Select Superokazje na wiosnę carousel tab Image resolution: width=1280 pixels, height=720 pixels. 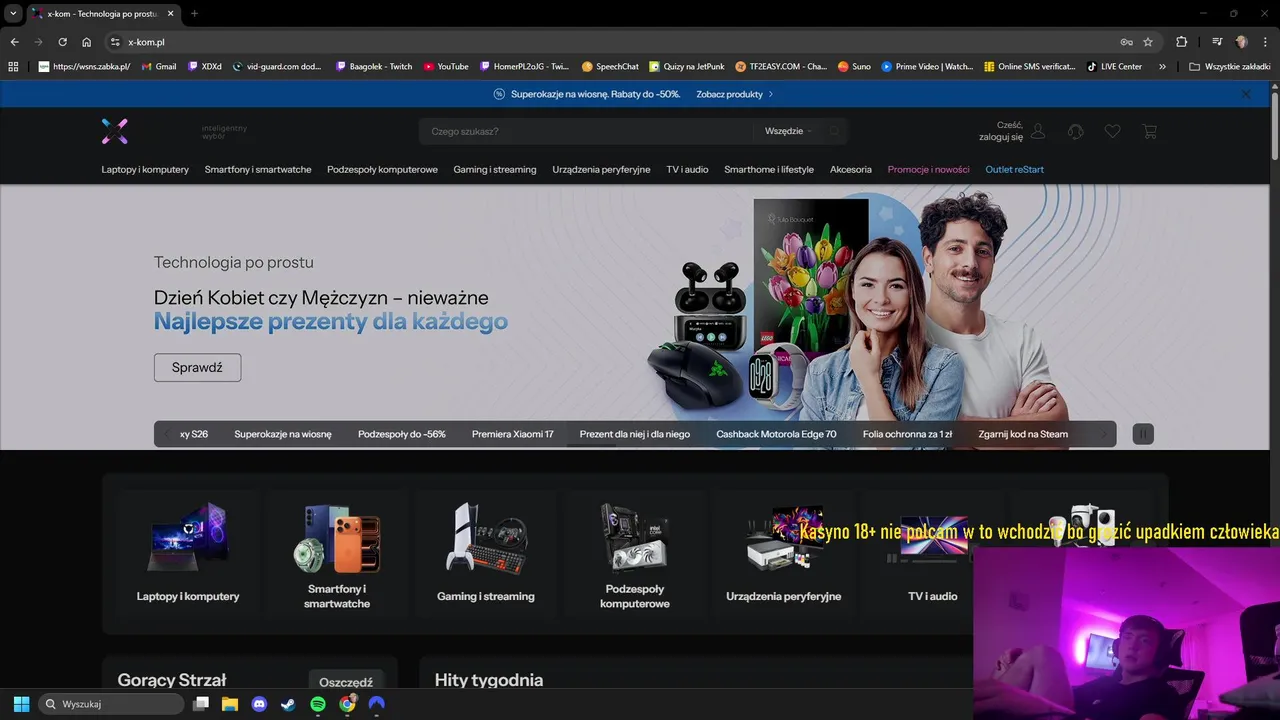coord(283,434)
